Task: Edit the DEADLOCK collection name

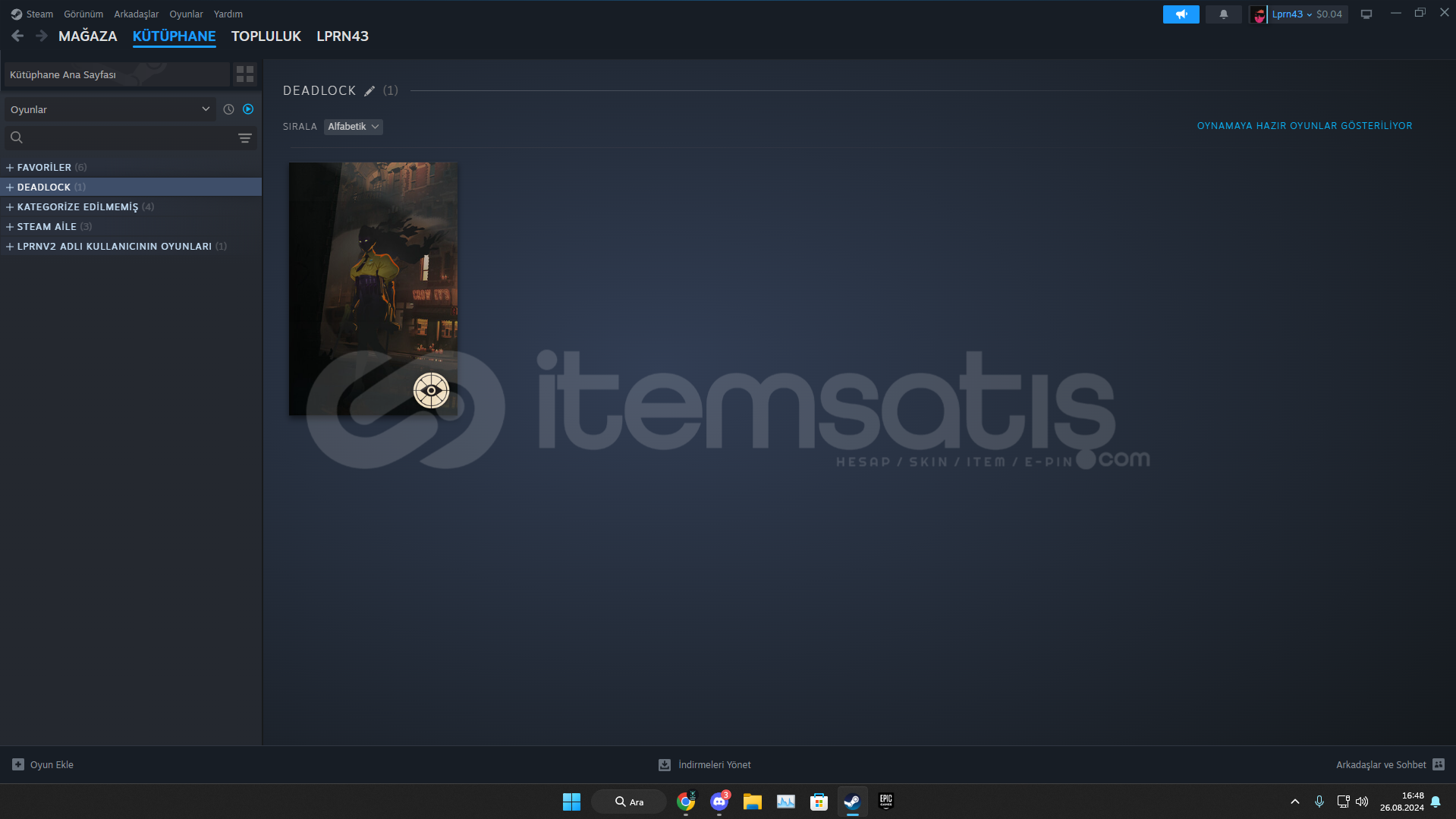Action: (370, 91)
